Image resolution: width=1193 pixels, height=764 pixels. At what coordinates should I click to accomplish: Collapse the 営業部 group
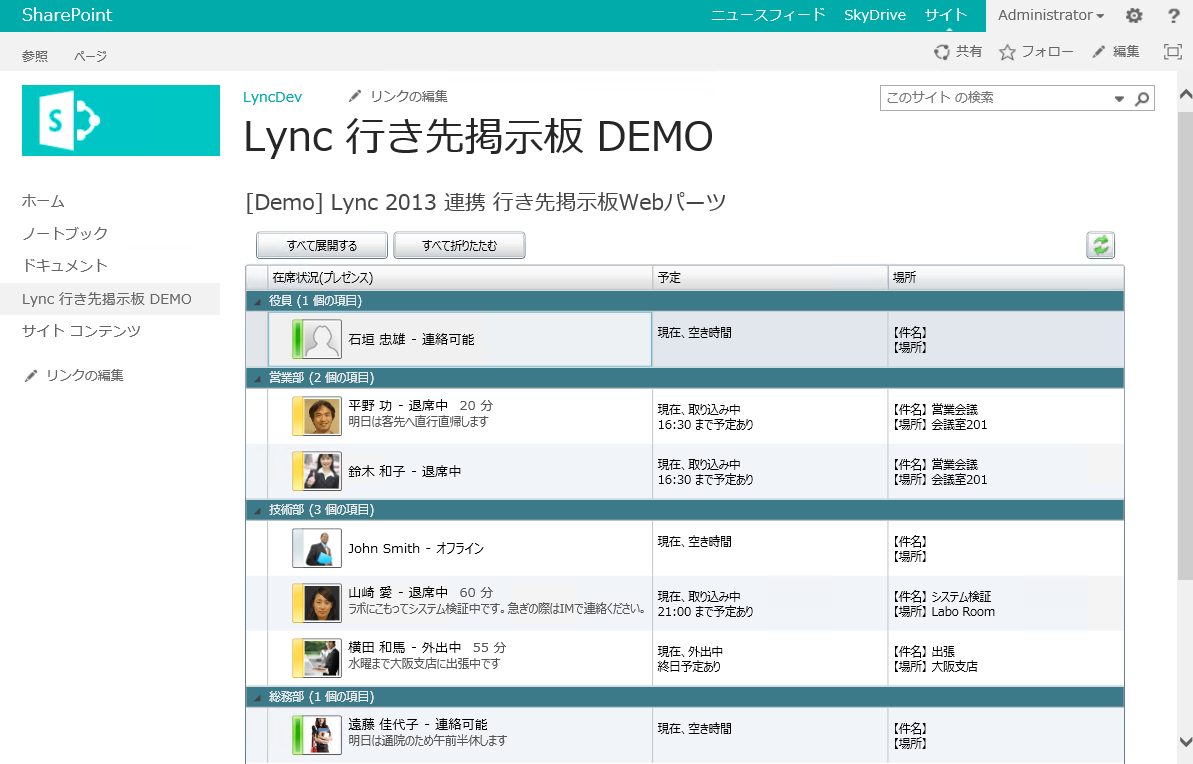(258, 379)
